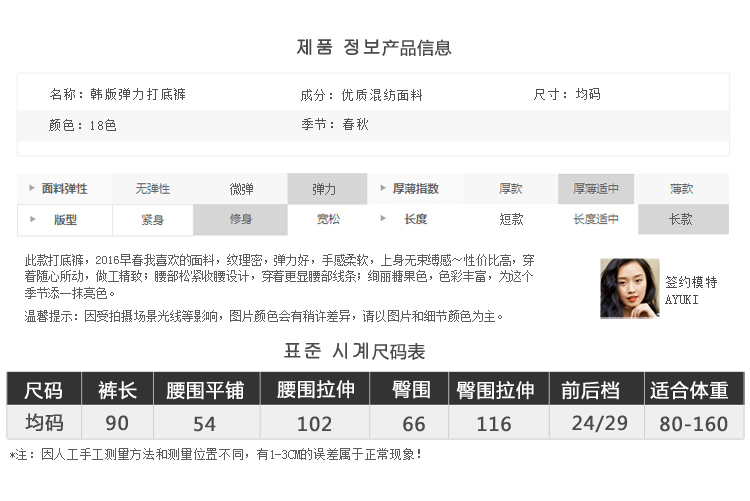Pick the 厚款 thickness option
750x501 pixels.
click(511, 189)
